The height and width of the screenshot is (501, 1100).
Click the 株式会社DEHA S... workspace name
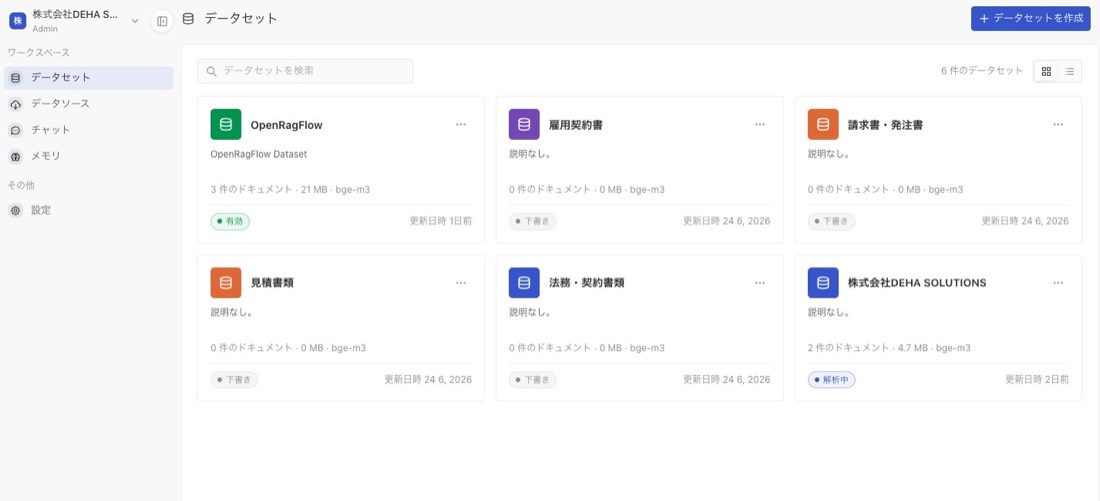click(75, 15)
